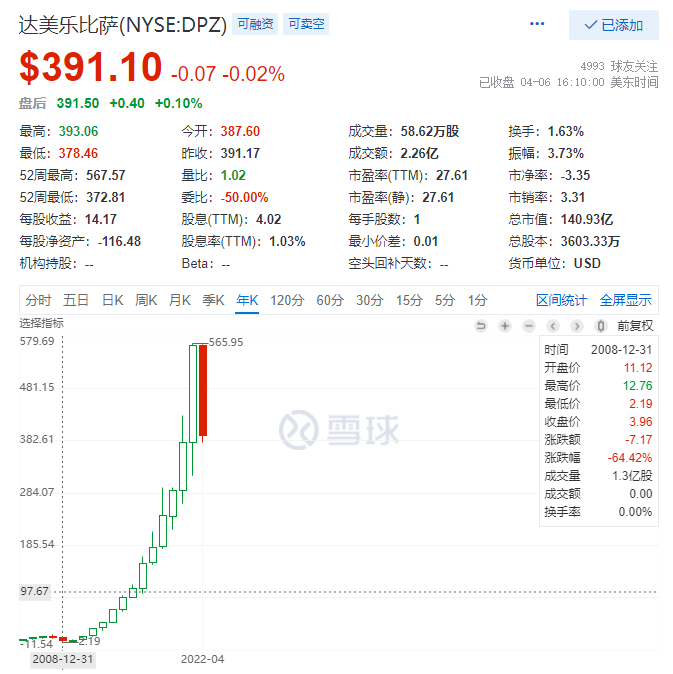The image size is (673, 674).
Task: Switch to the 周K chart tab
Action: click(146, 300)
